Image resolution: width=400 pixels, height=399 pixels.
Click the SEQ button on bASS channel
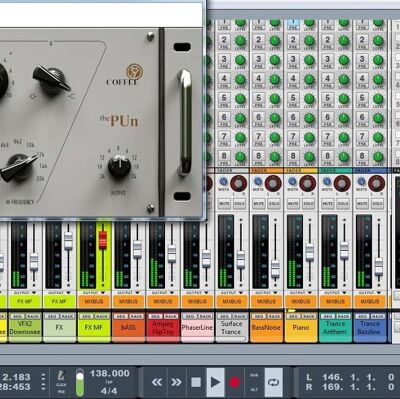click(121, 316)
